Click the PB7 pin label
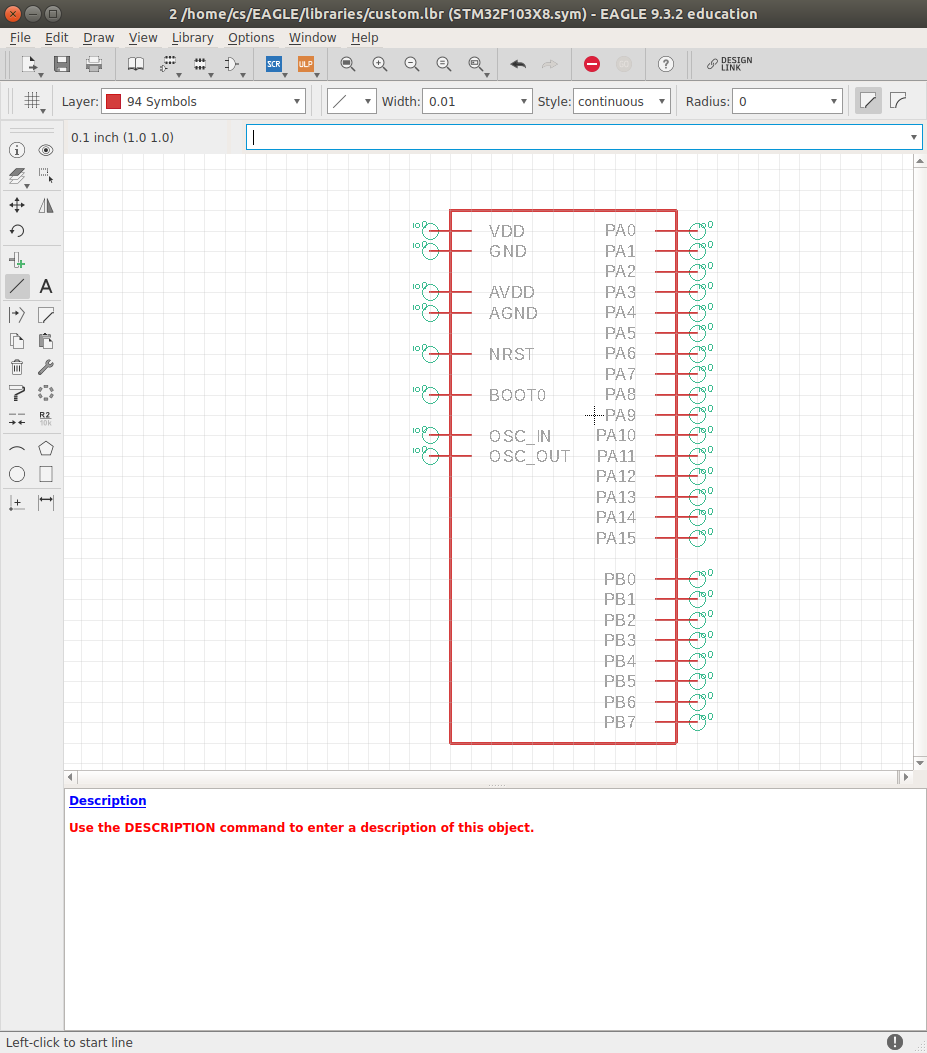Viewport: 927px width, 1053px height. click(x=619, y=722)
